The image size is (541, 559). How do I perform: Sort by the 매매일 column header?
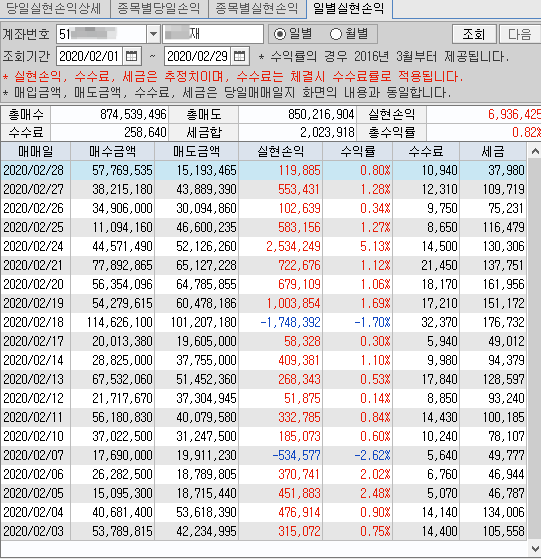point(36,152)
